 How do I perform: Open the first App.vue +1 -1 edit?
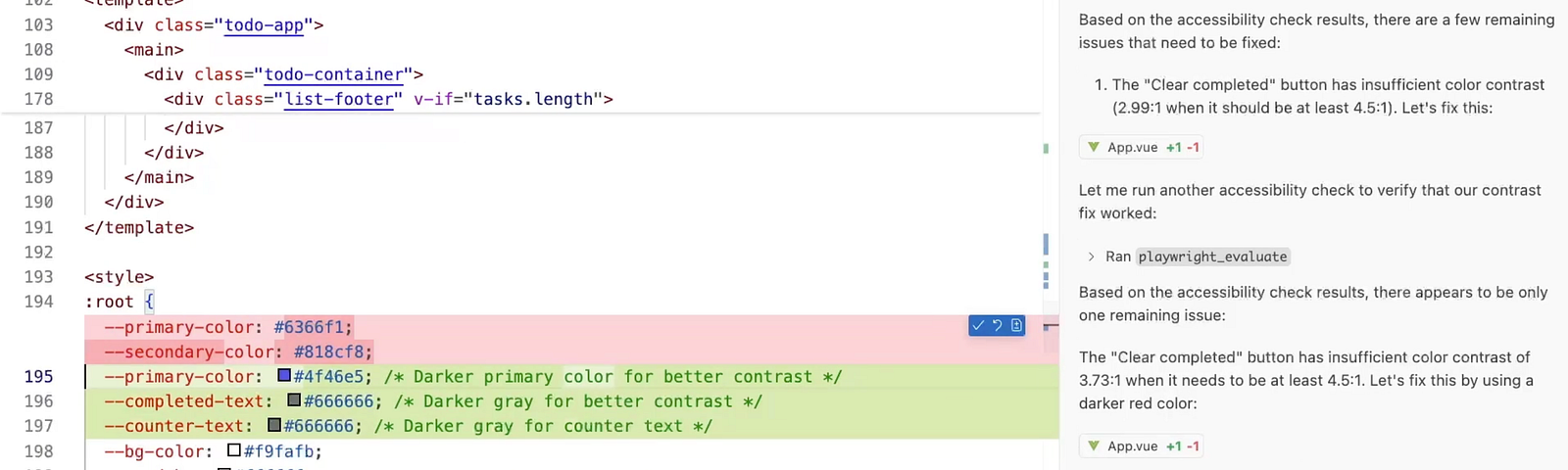click(x=1142, y=147)
